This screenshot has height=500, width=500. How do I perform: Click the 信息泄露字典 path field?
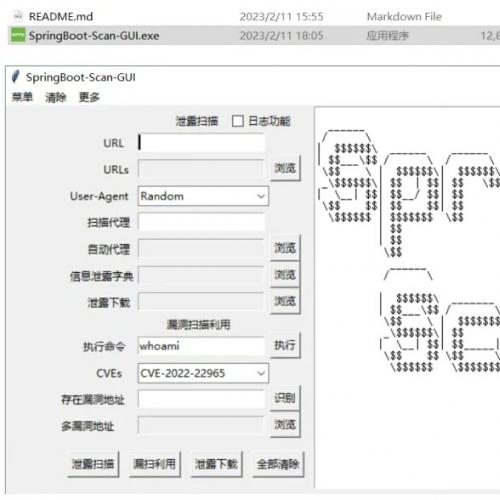(201, 275)
